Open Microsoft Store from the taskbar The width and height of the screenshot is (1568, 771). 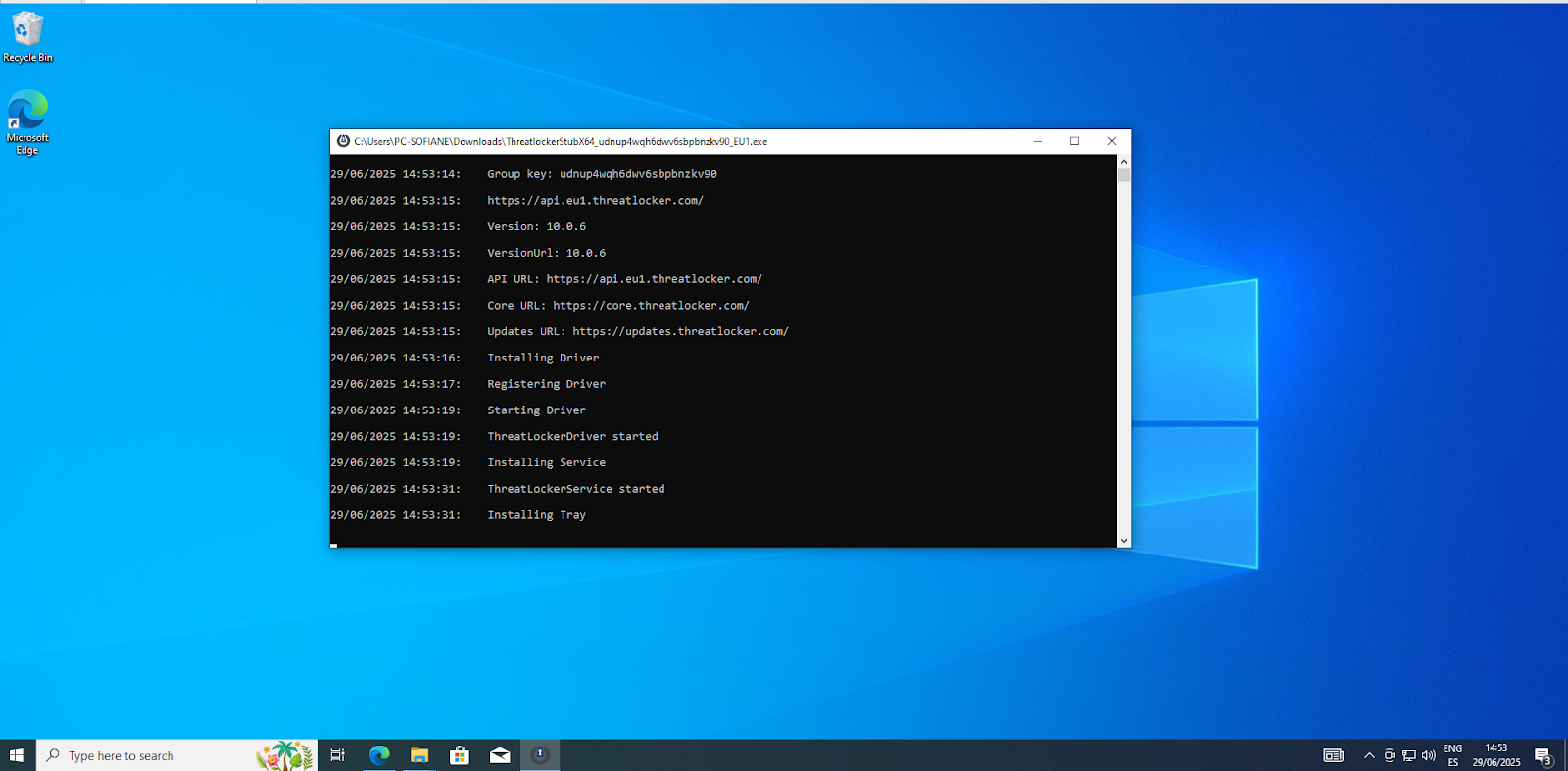tap(460, 755)
